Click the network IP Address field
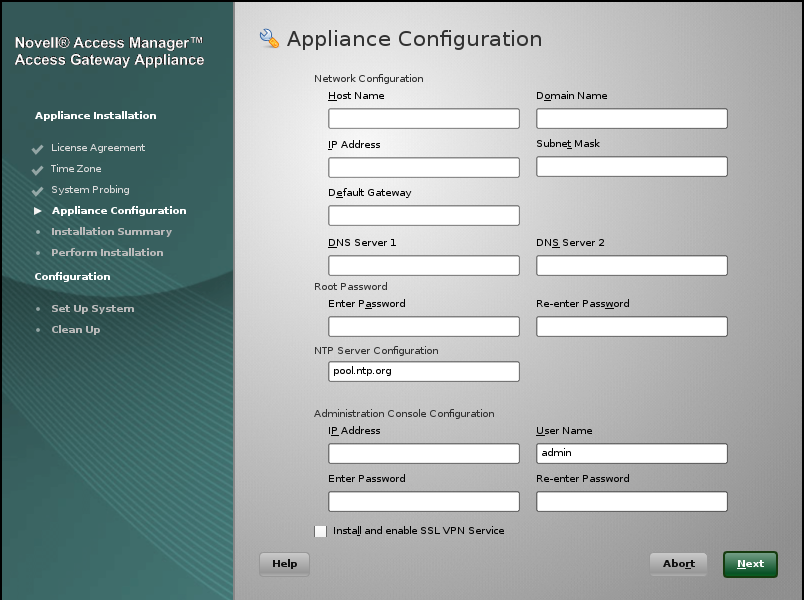Screen dimensions: 804x600 point(424,167)
